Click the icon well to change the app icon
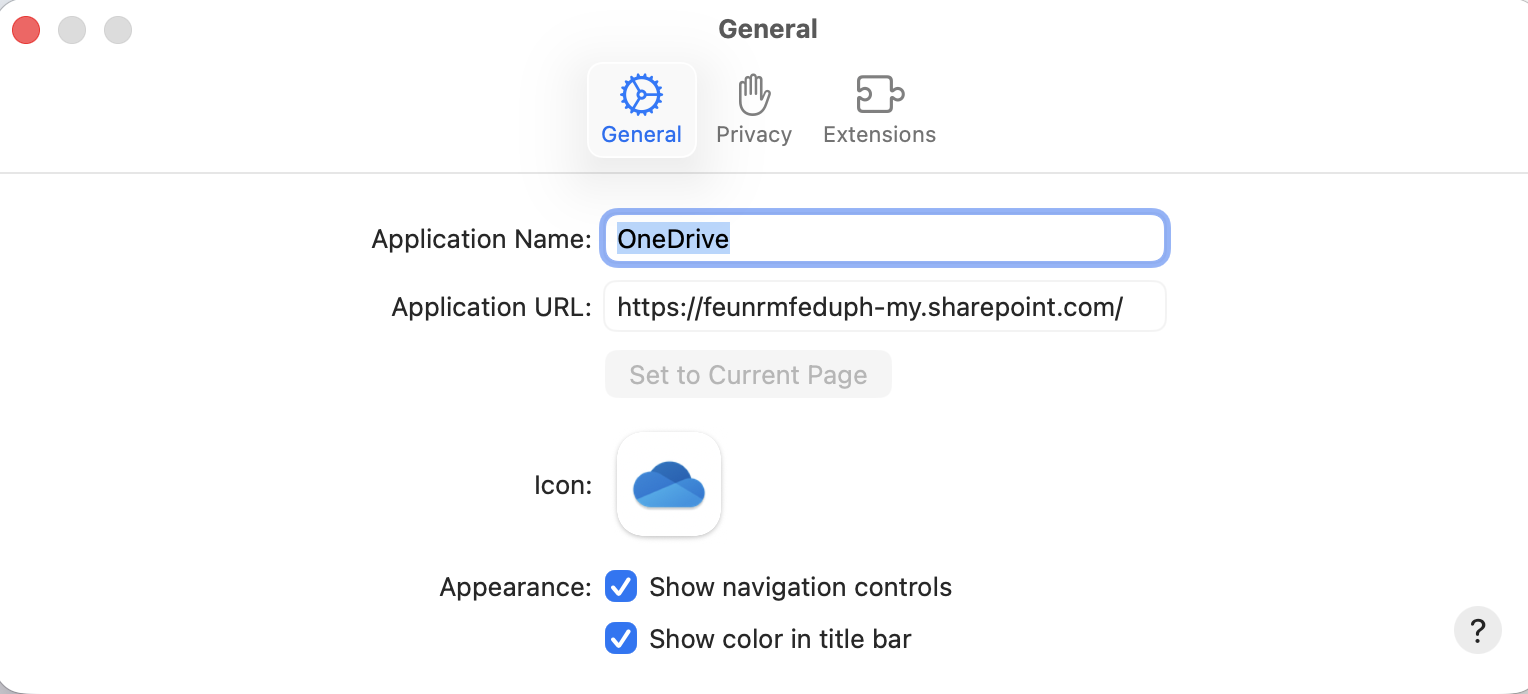The image size is (1528, 694). (668, 484)
